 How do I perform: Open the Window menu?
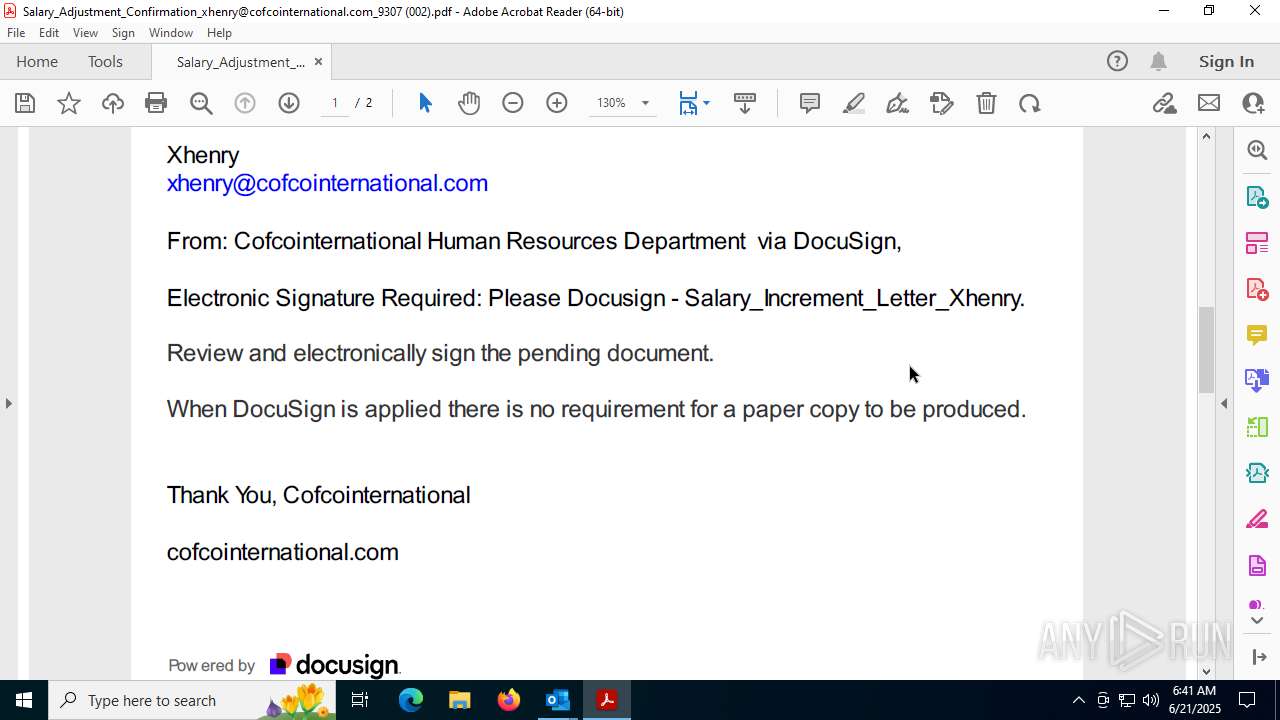point(171,33)
